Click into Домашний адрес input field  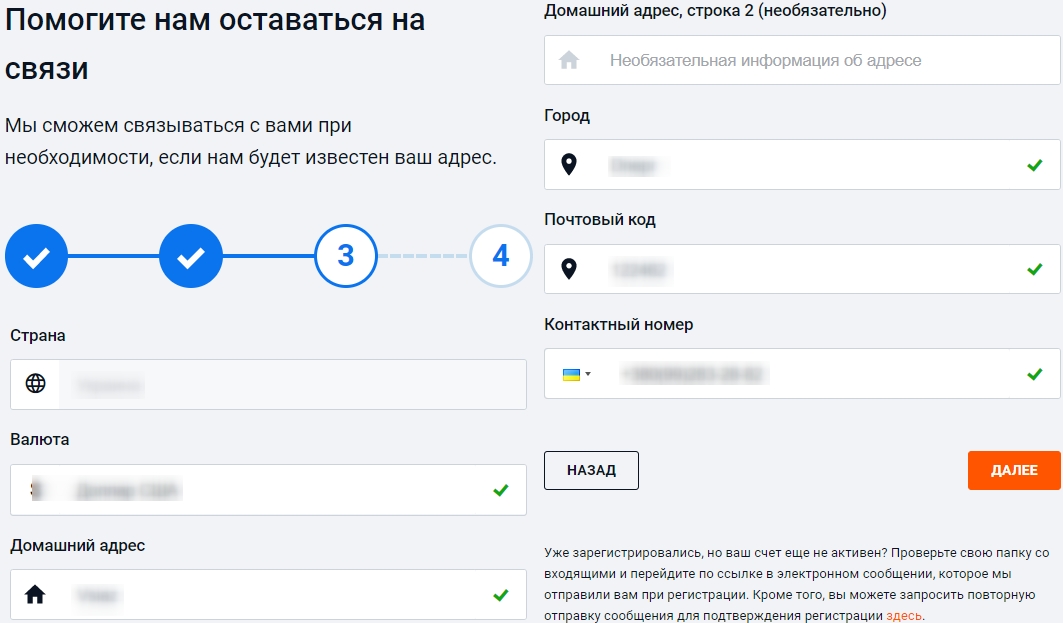coord(268,595)
